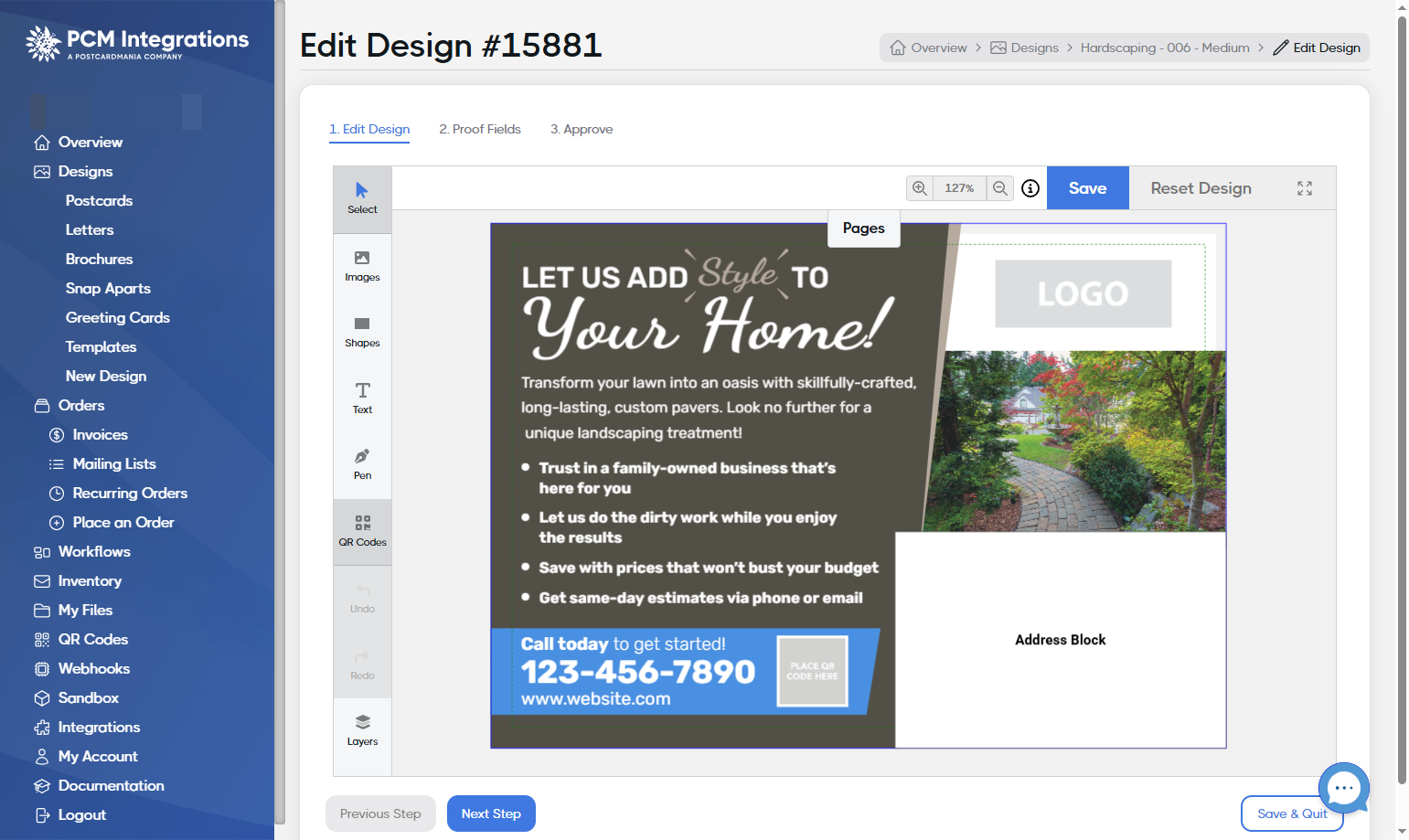The height and width of the screenshot is (840, 1409).
Task: Activate the Select arrow tool
Action: [x=362, y=199]
